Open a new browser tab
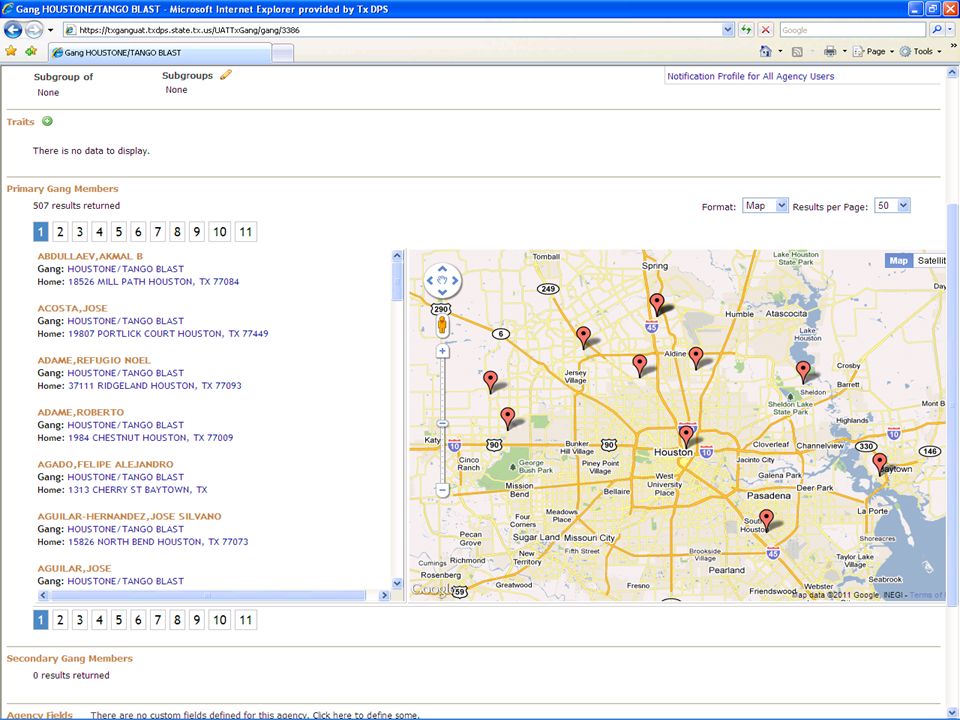The image size is (960, 720). (x=282, y=53)
